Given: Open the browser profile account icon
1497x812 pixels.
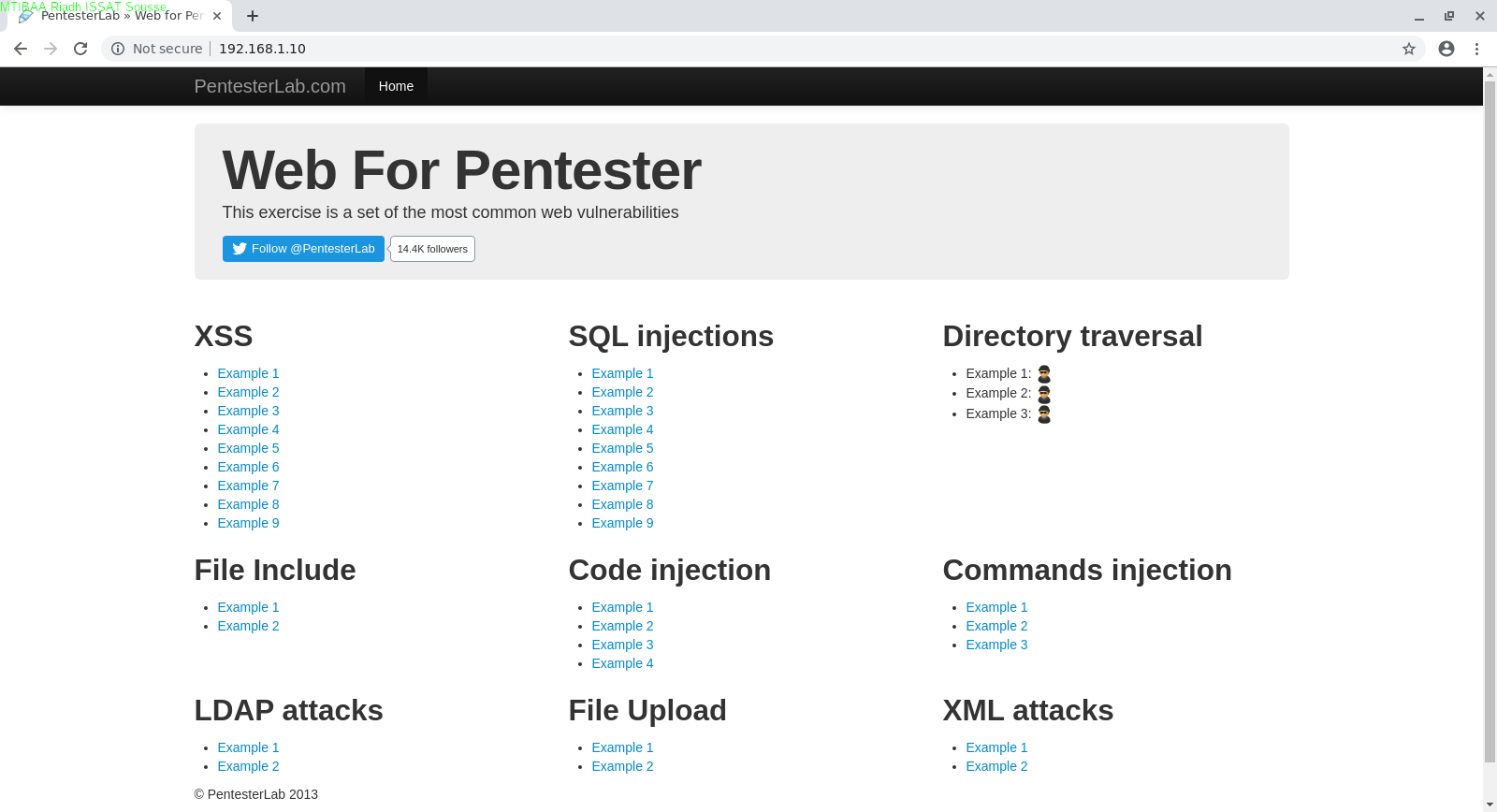Looking at the screenshot, I should click(x=1446, y=49).
